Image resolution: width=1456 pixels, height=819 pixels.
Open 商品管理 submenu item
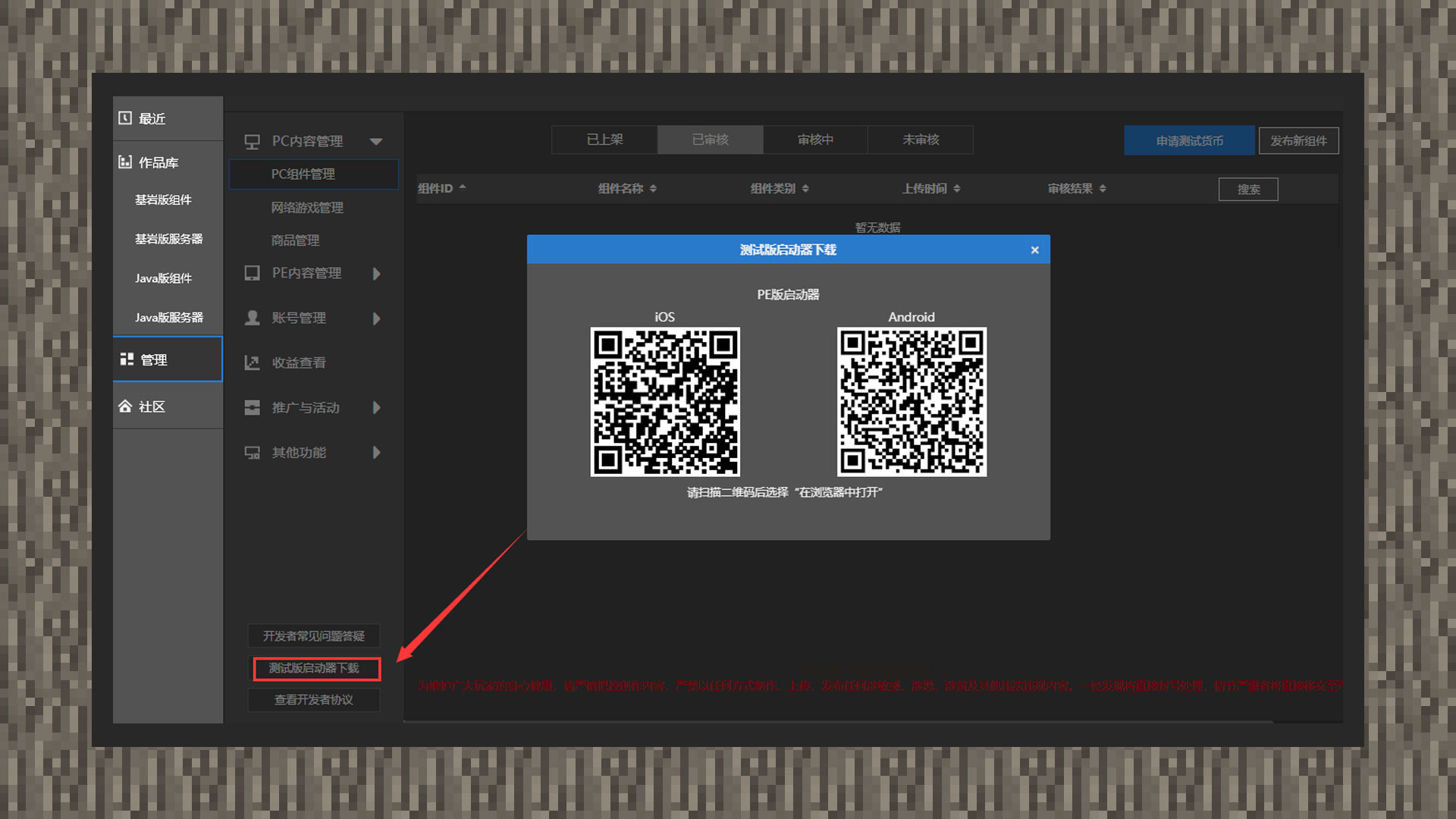(295, 240)
